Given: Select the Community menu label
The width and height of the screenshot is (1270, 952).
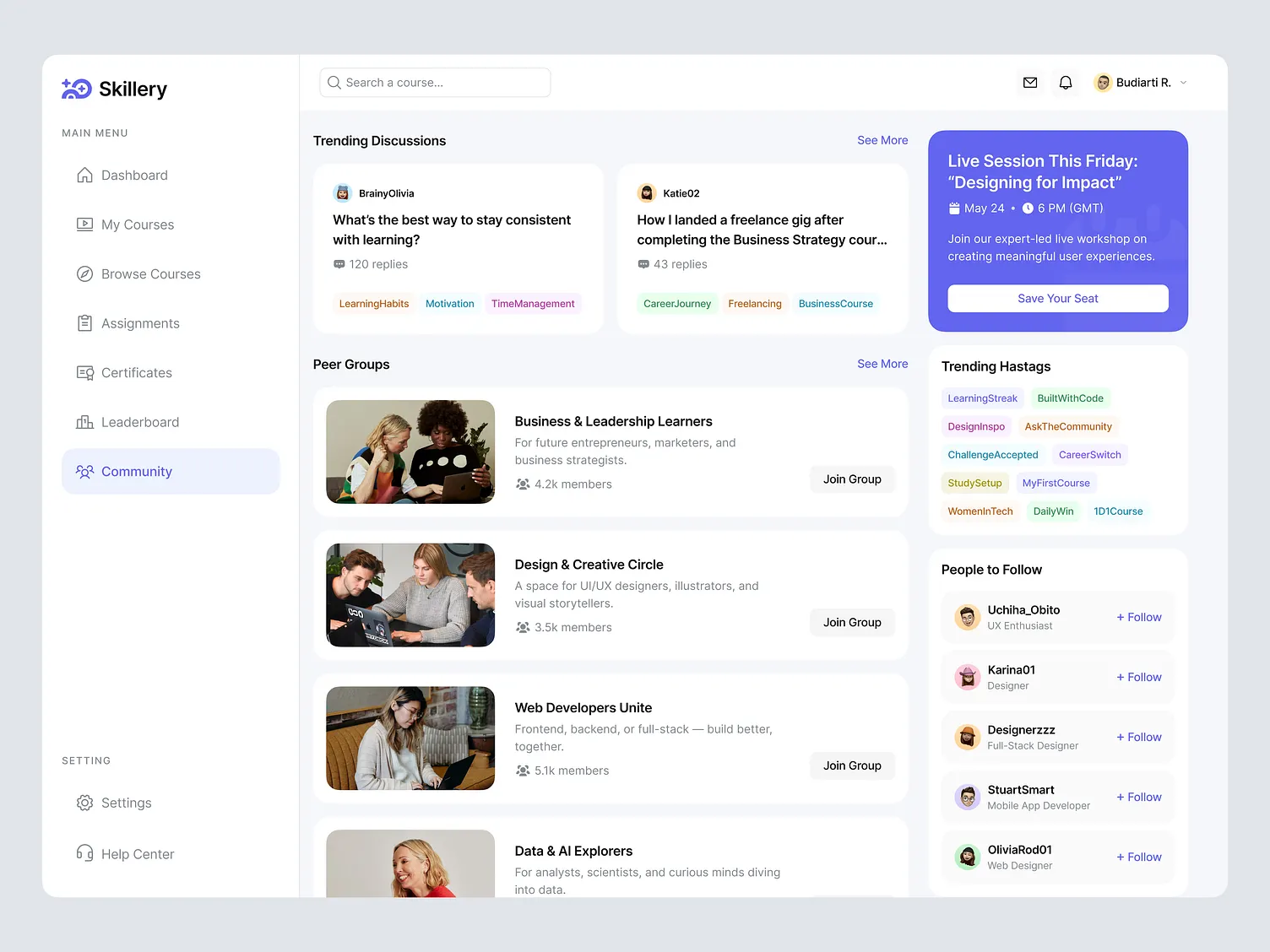Looking at the screenshot, I should point(137,472).
